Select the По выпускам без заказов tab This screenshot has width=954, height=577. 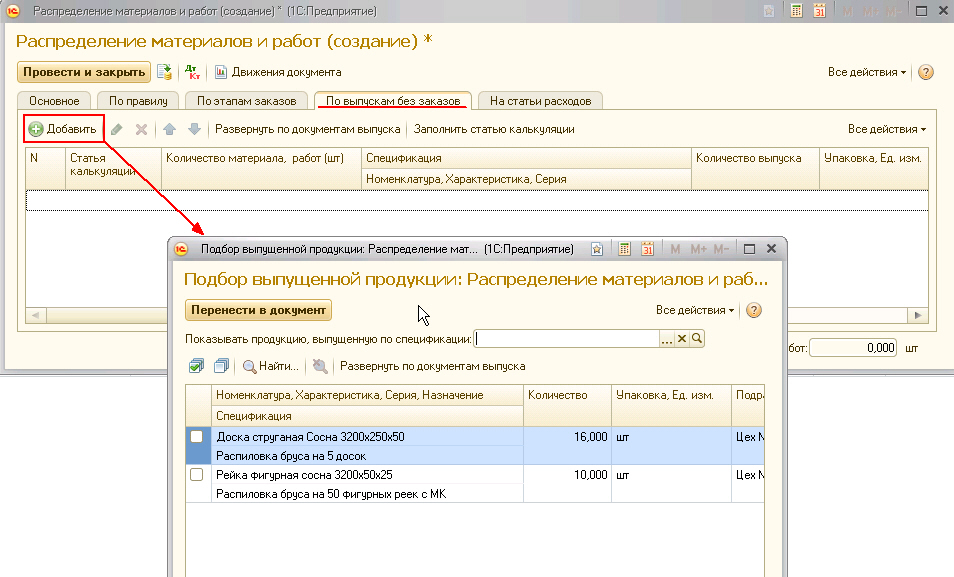click(x=393, y=101)
